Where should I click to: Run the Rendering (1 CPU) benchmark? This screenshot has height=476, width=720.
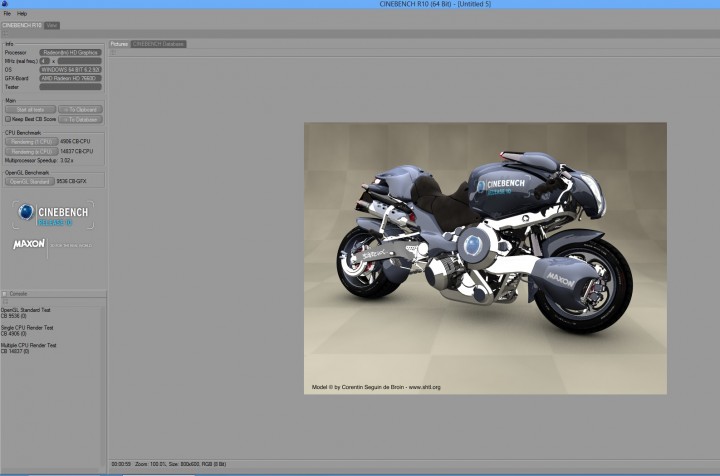pyautogui.click(x=31, y=142)
